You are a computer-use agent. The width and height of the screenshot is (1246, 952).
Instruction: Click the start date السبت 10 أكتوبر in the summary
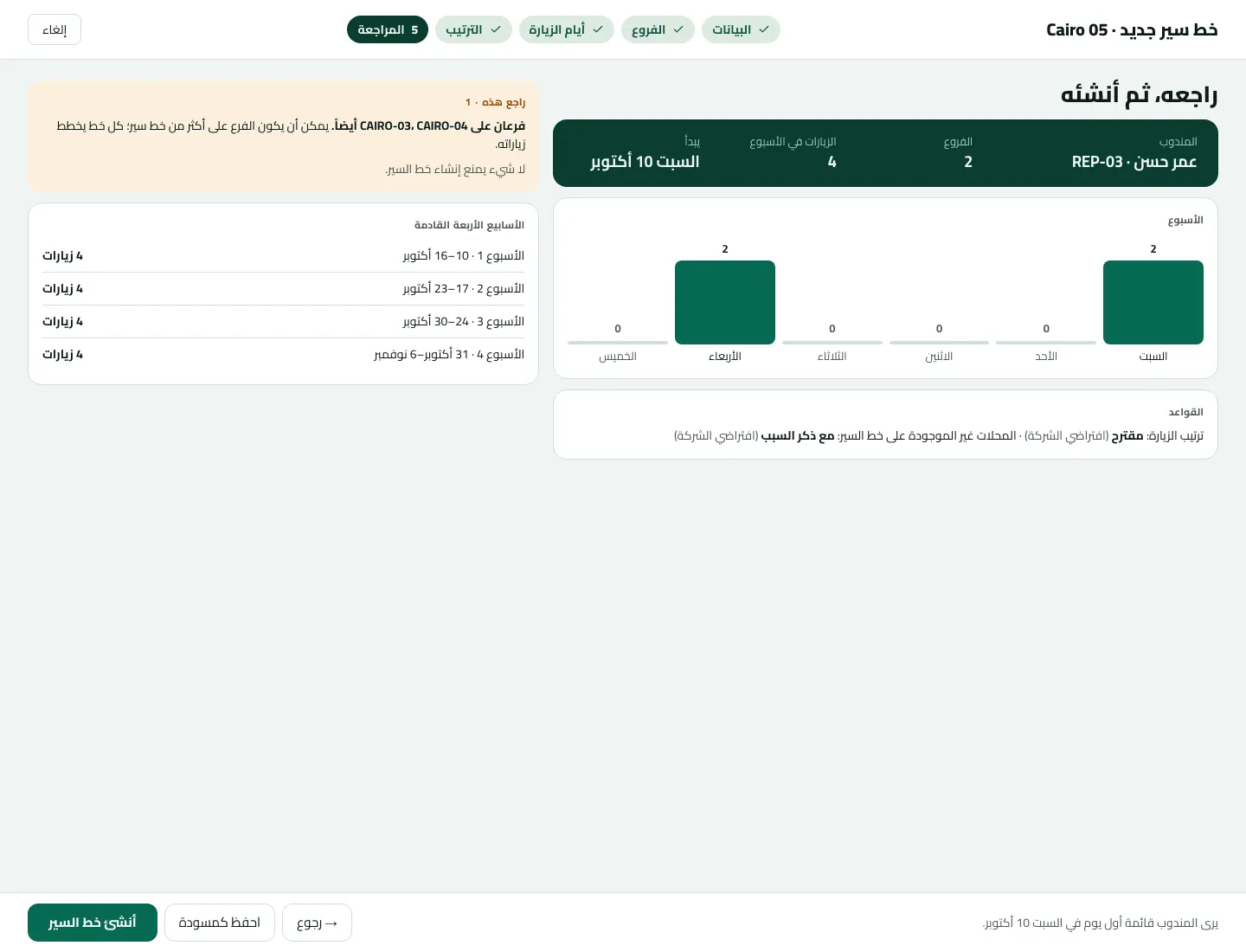pyautogui.click(x=645, y=162)
